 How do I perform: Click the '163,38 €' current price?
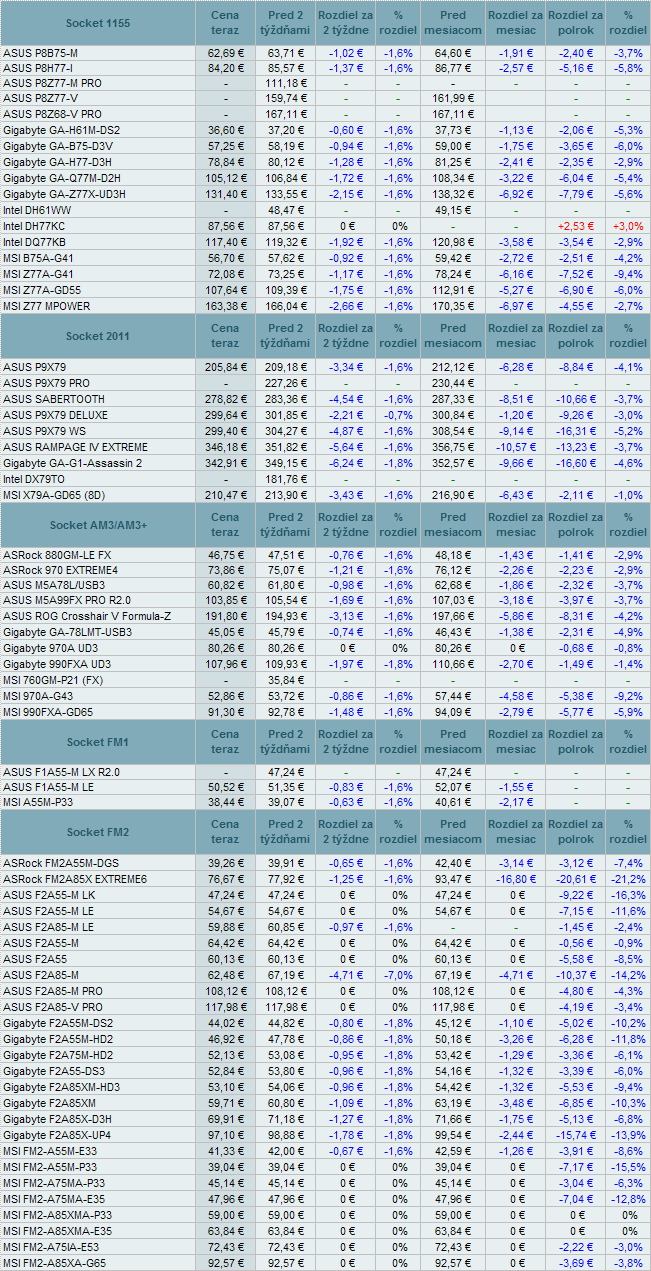tap(225, 305)
